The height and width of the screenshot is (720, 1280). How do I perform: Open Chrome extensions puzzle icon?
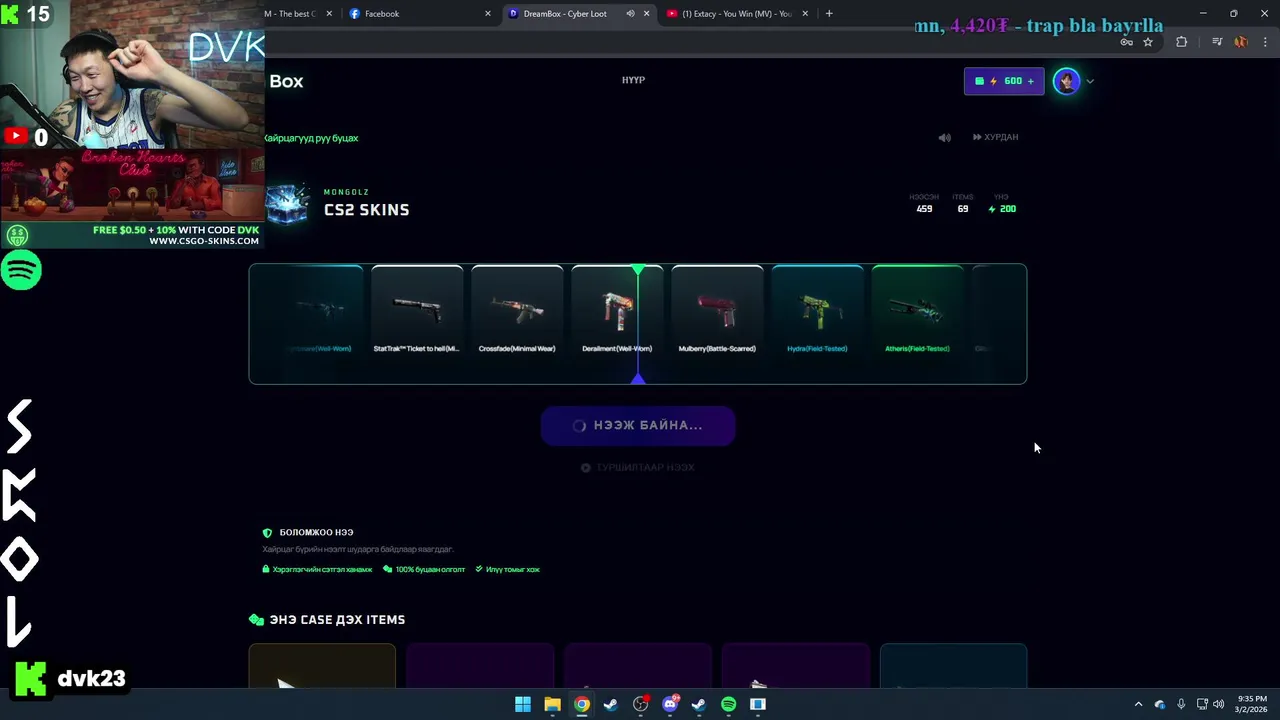tap(1182, 42)
